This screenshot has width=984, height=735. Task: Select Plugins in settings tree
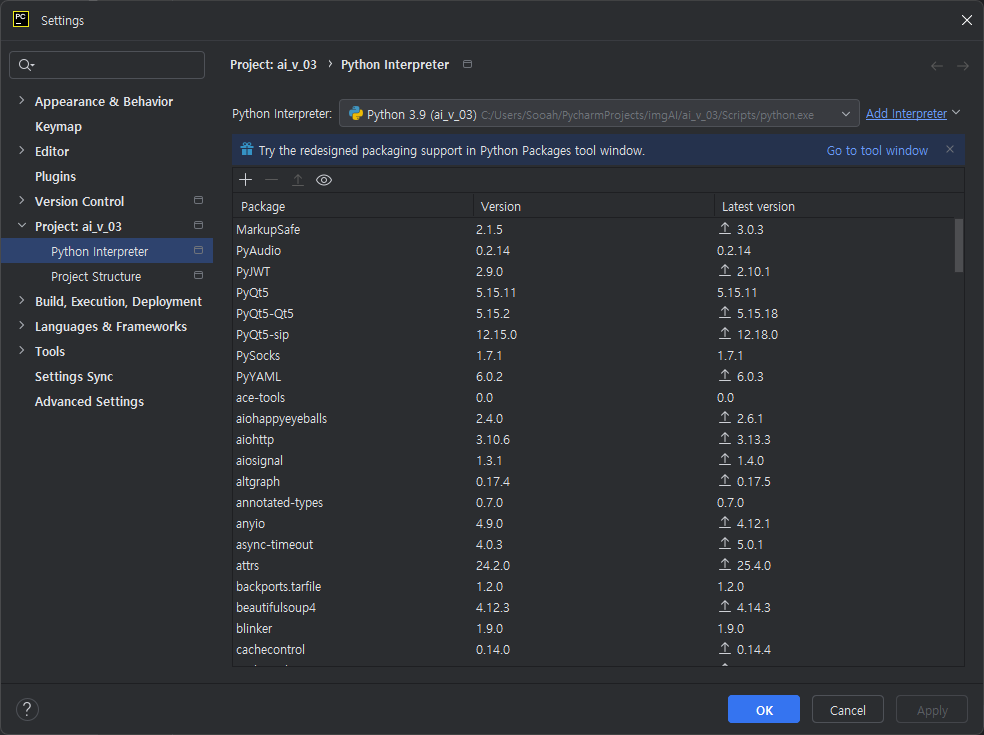(x=55, y=176)
